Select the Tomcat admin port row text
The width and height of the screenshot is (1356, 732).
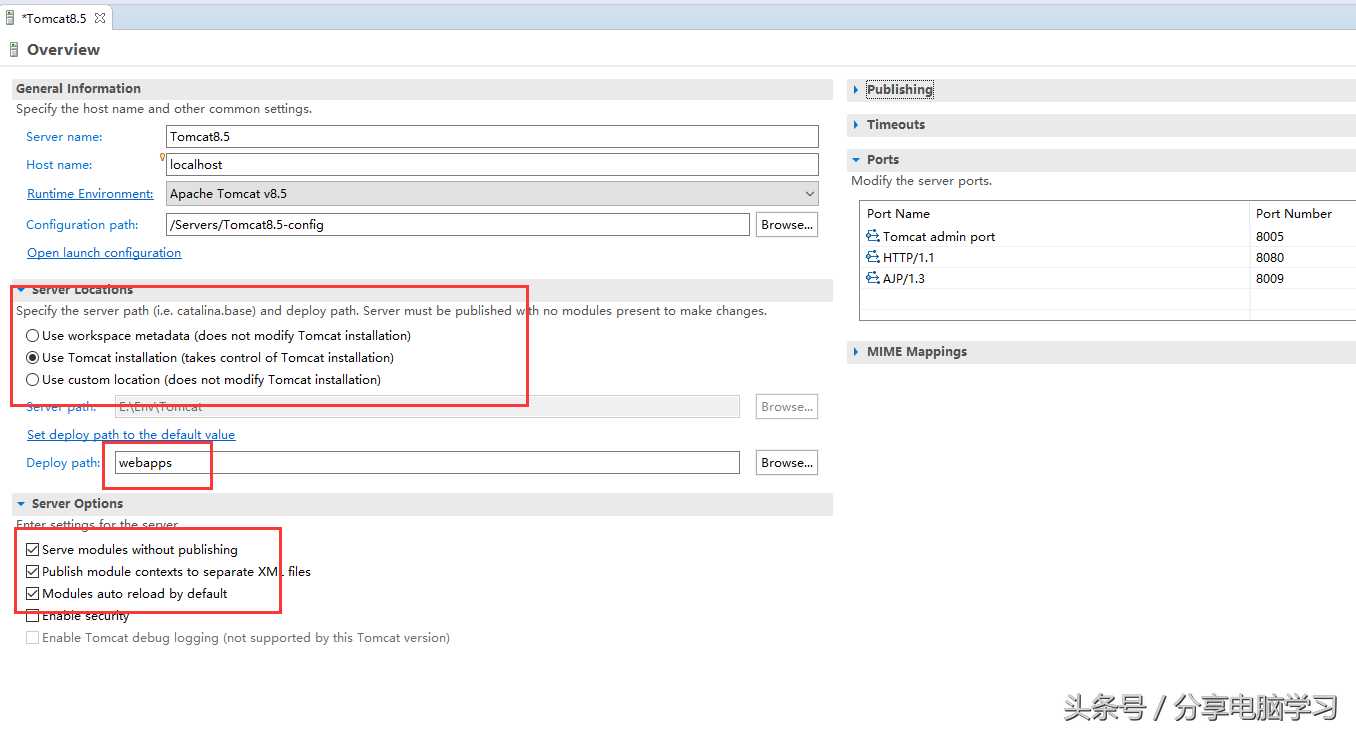[x=939, y=237]
